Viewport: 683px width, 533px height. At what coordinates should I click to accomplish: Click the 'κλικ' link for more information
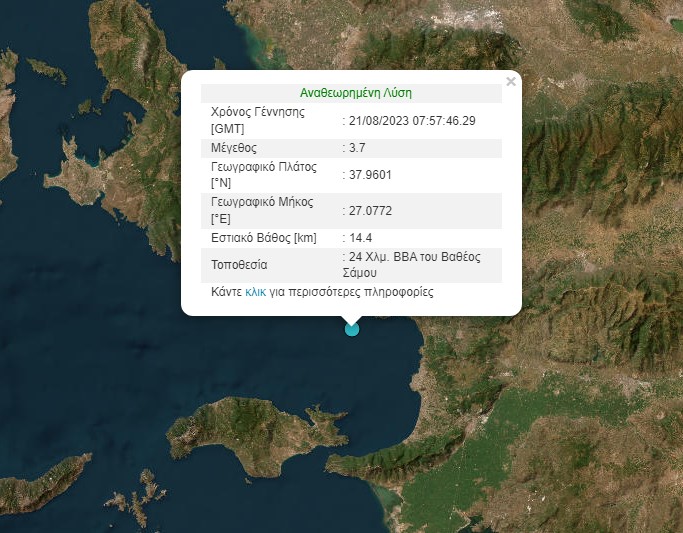point(255,293)
